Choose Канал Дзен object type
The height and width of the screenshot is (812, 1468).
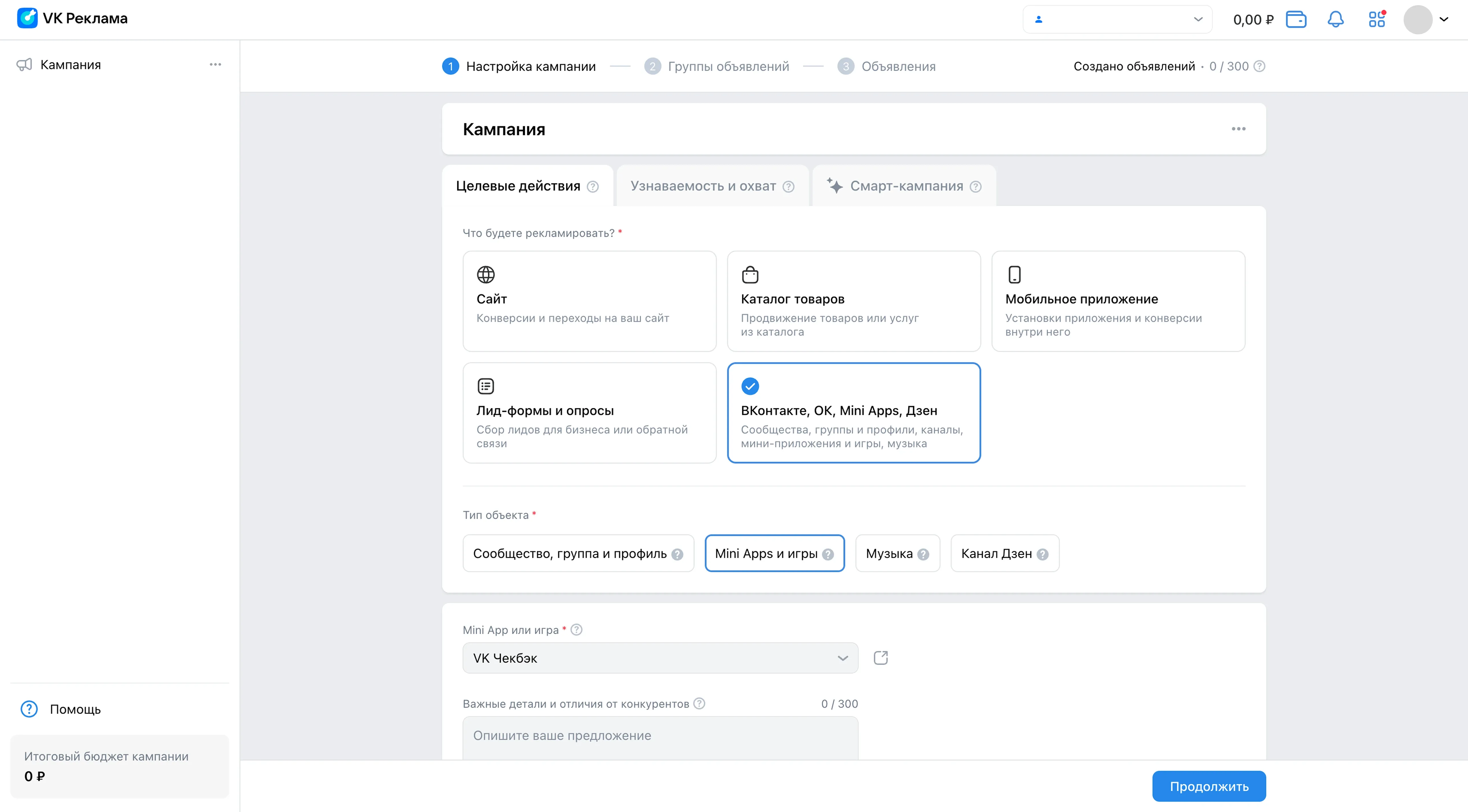[1005, 553]
